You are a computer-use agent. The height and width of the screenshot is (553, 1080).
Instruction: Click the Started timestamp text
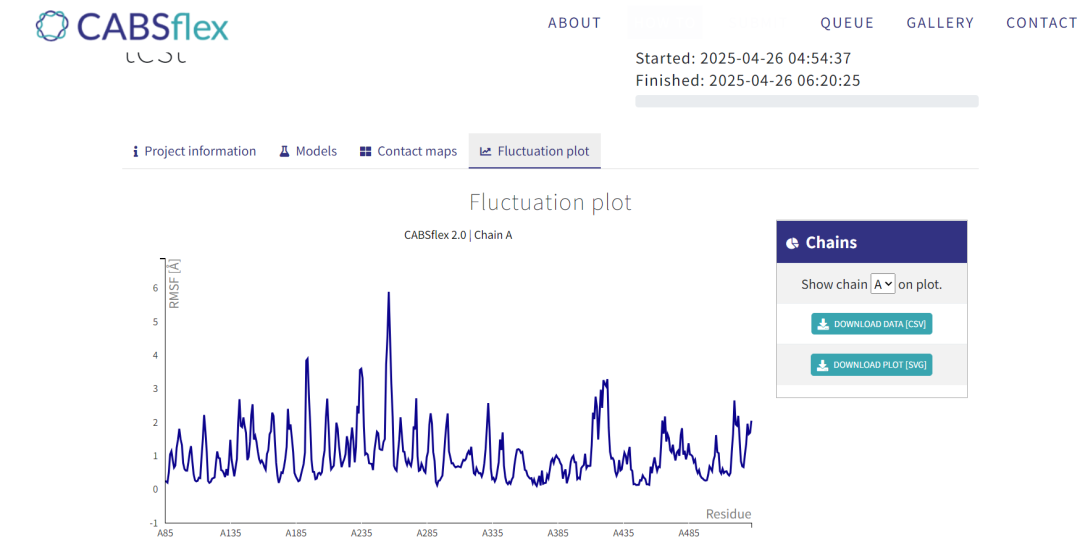(x=742, y=58)
